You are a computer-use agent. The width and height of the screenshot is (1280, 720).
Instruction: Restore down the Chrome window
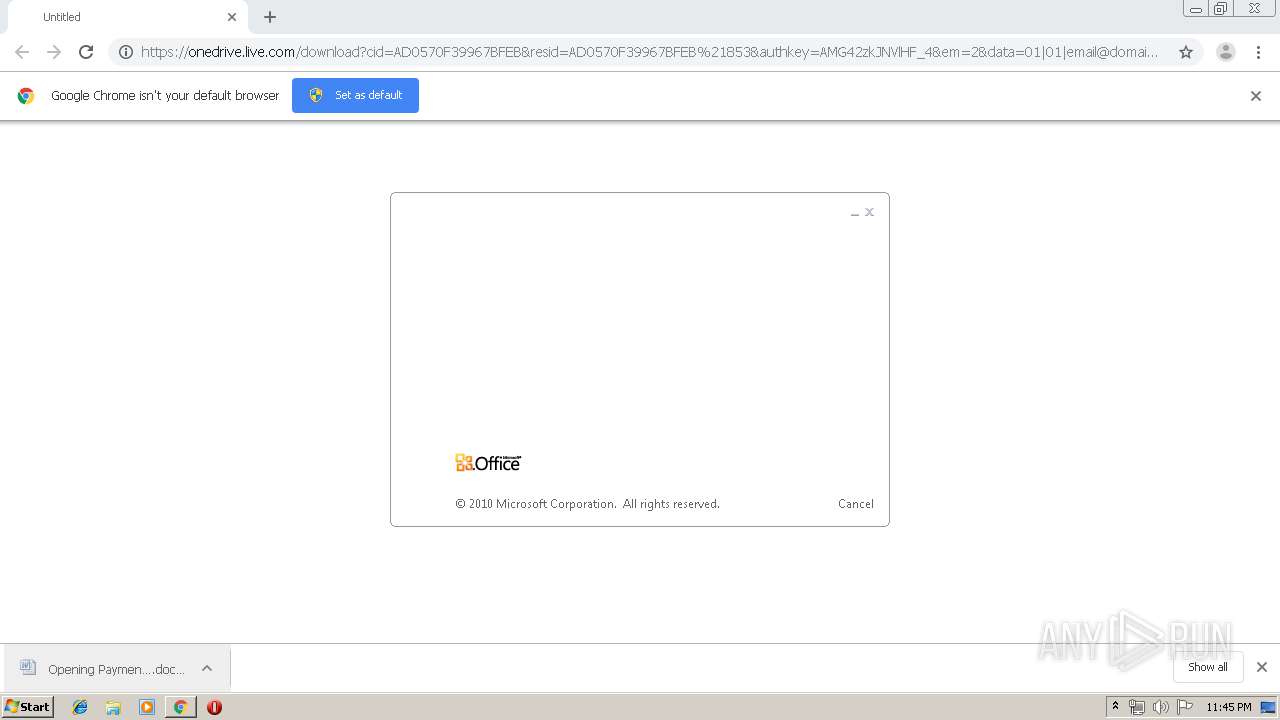(x=1221, y=9)
